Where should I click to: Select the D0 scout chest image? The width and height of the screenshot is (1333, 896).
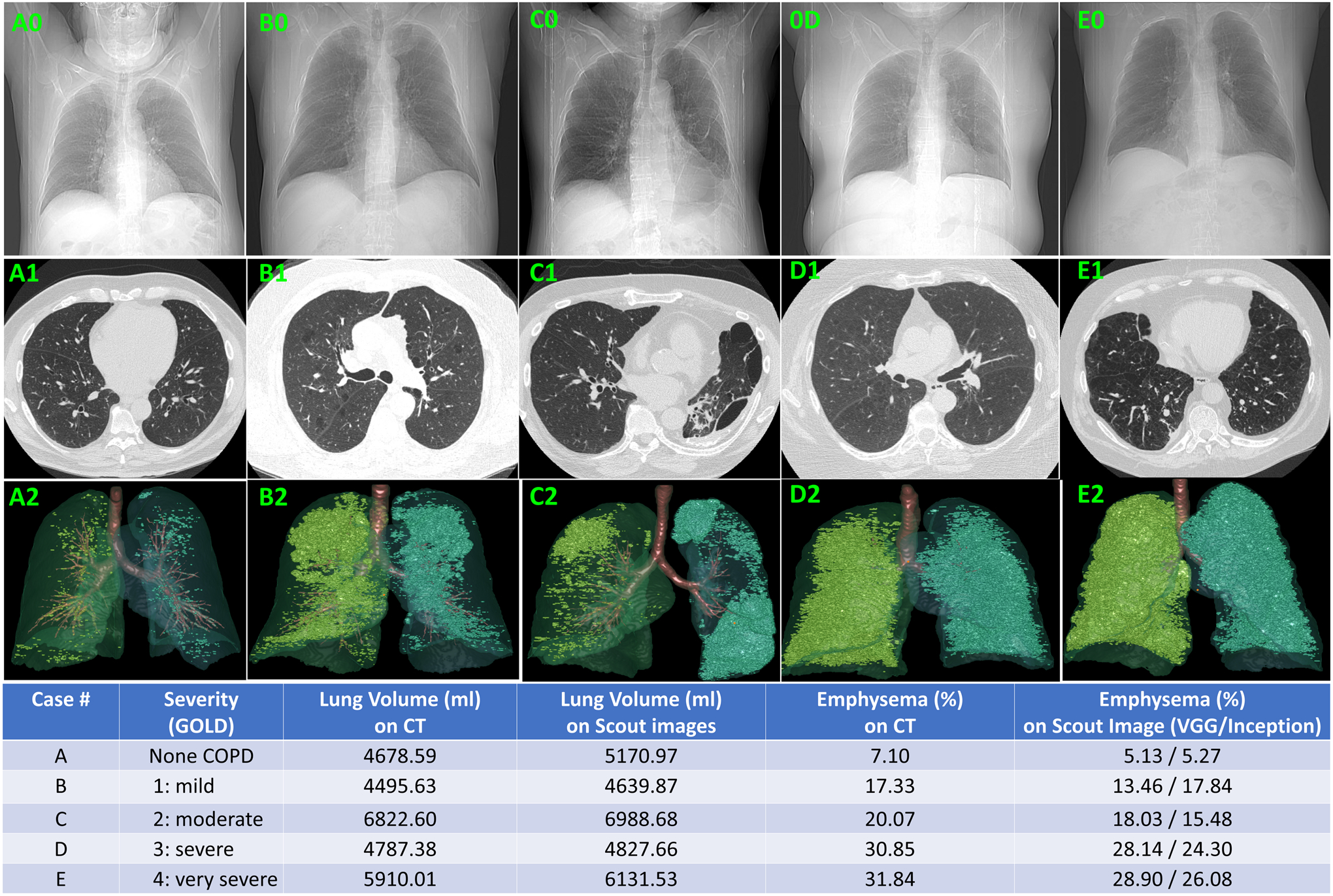point(920,128)
